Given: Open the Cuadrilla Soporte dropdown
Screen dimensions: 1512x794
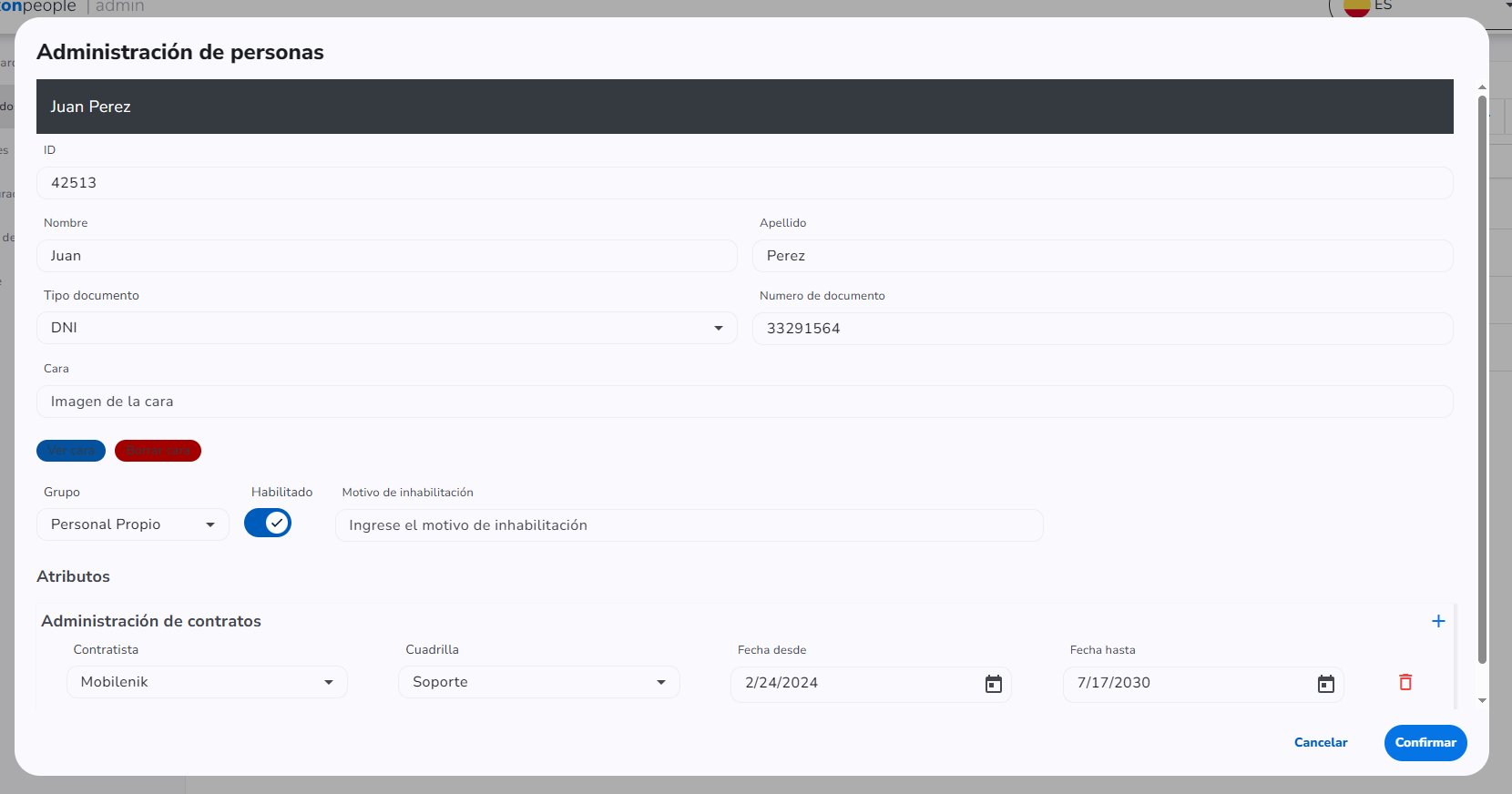Looking at the screenshot, I should click(x=539, y=682).
